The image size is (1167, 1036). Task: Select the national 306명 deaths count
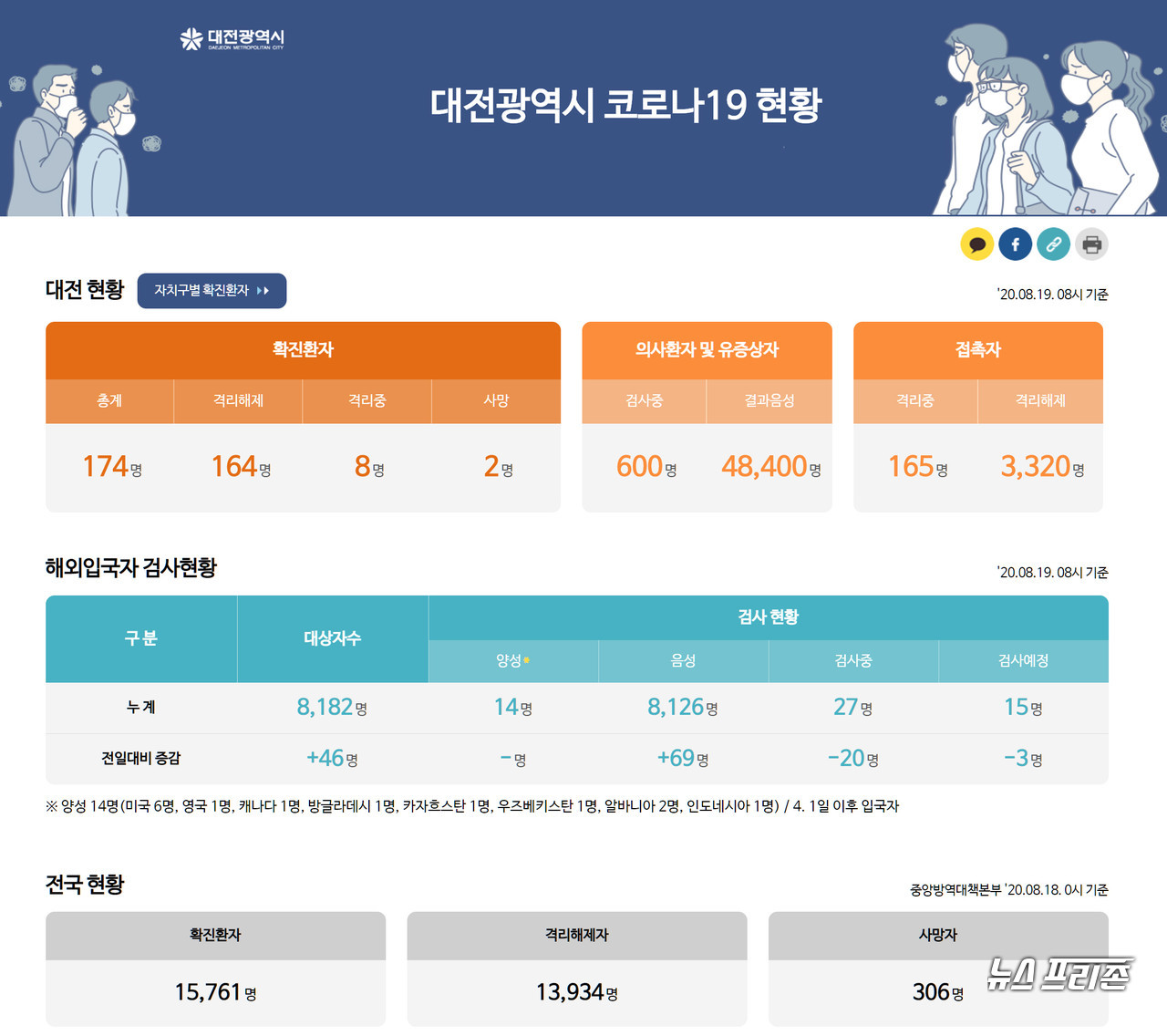point(938,992)
